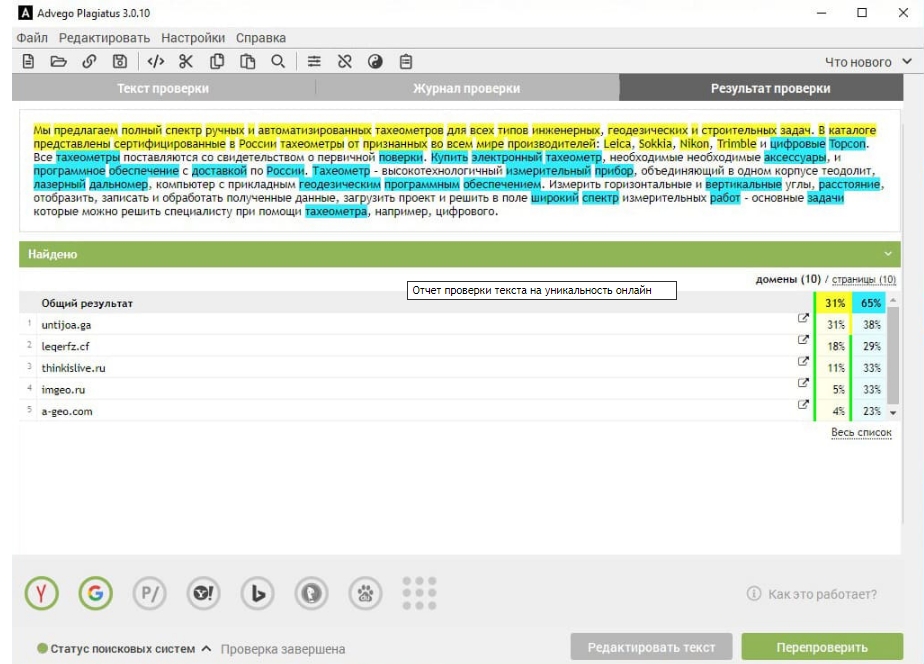
Task: Click the results list scrollbar thumb
Action: click(x=893, y=355)
